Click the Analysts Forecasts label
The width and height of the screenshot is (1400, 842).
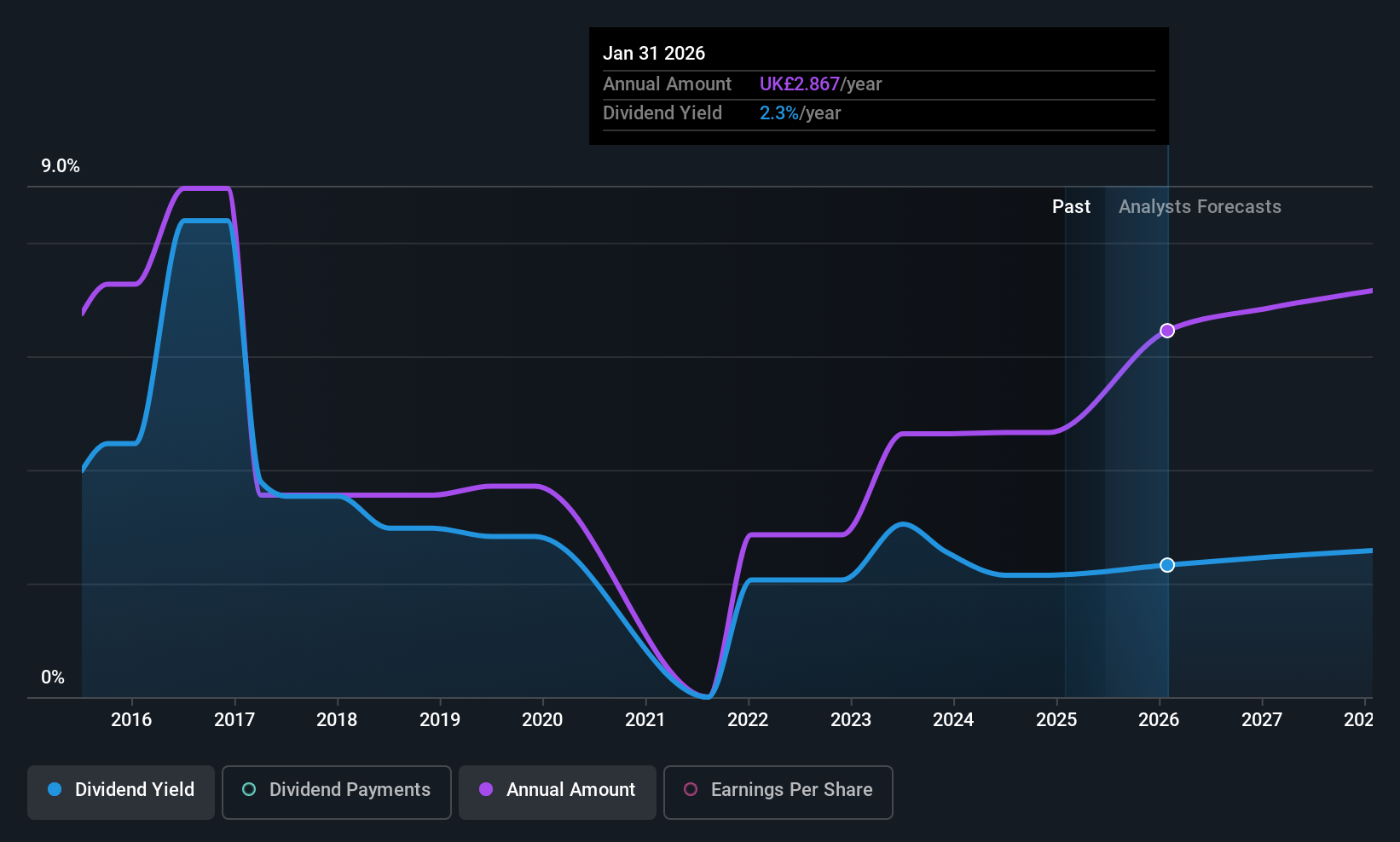[1200, 207]
